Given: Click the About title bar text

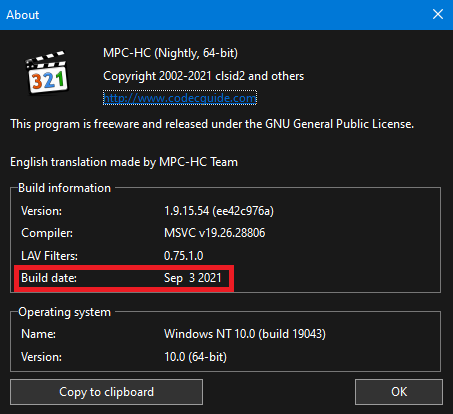Looking at the screenshot, I should 23,15.
